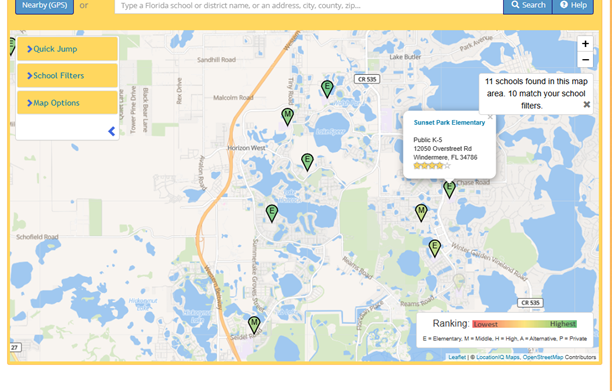Screen dimensions: 612x391
Task: Click the middle school marker at Seidel Road
Action: point(254,325)
